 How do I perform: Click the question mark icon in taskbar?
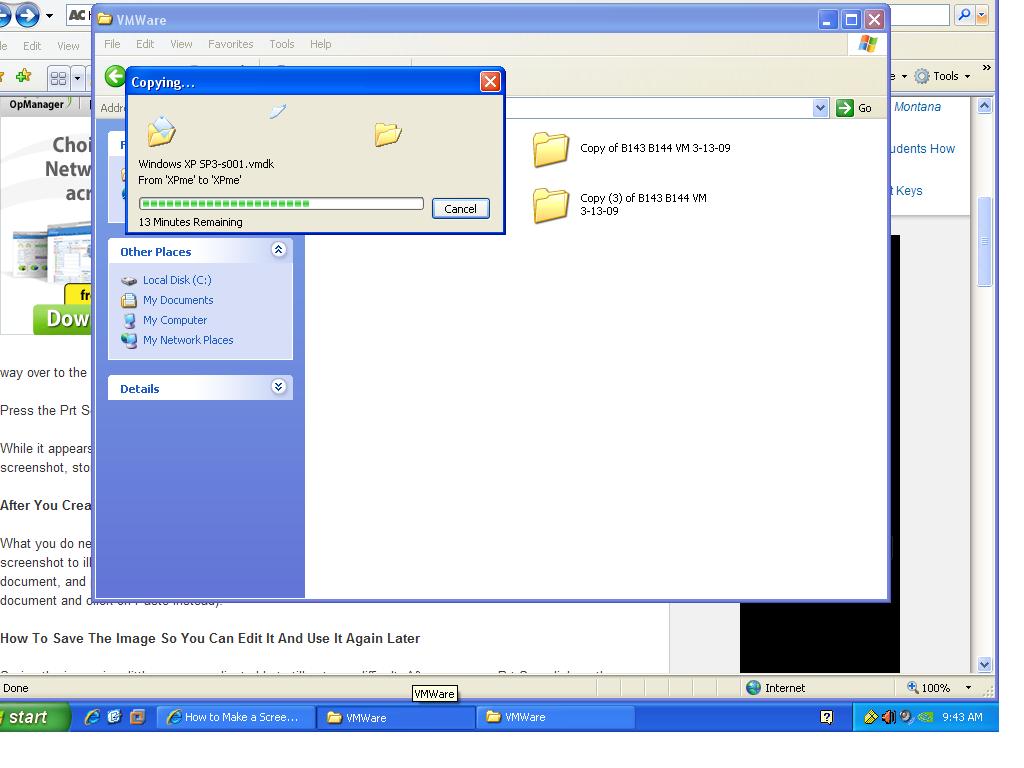826,717
